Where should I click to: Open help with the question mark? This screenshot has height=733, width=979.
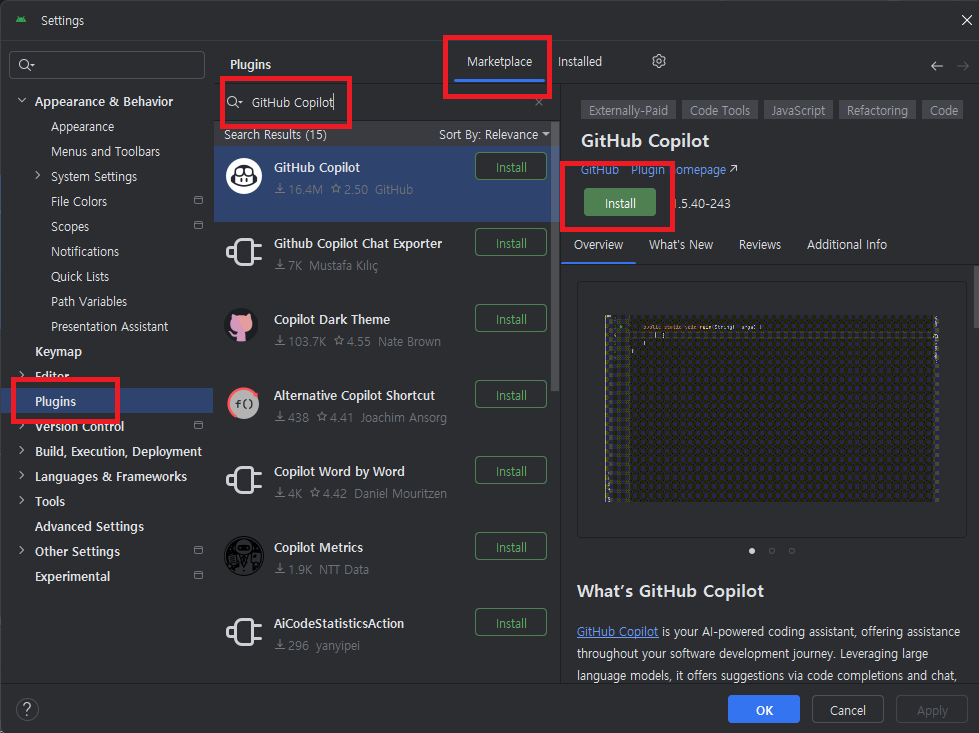(x=27, y=709)
